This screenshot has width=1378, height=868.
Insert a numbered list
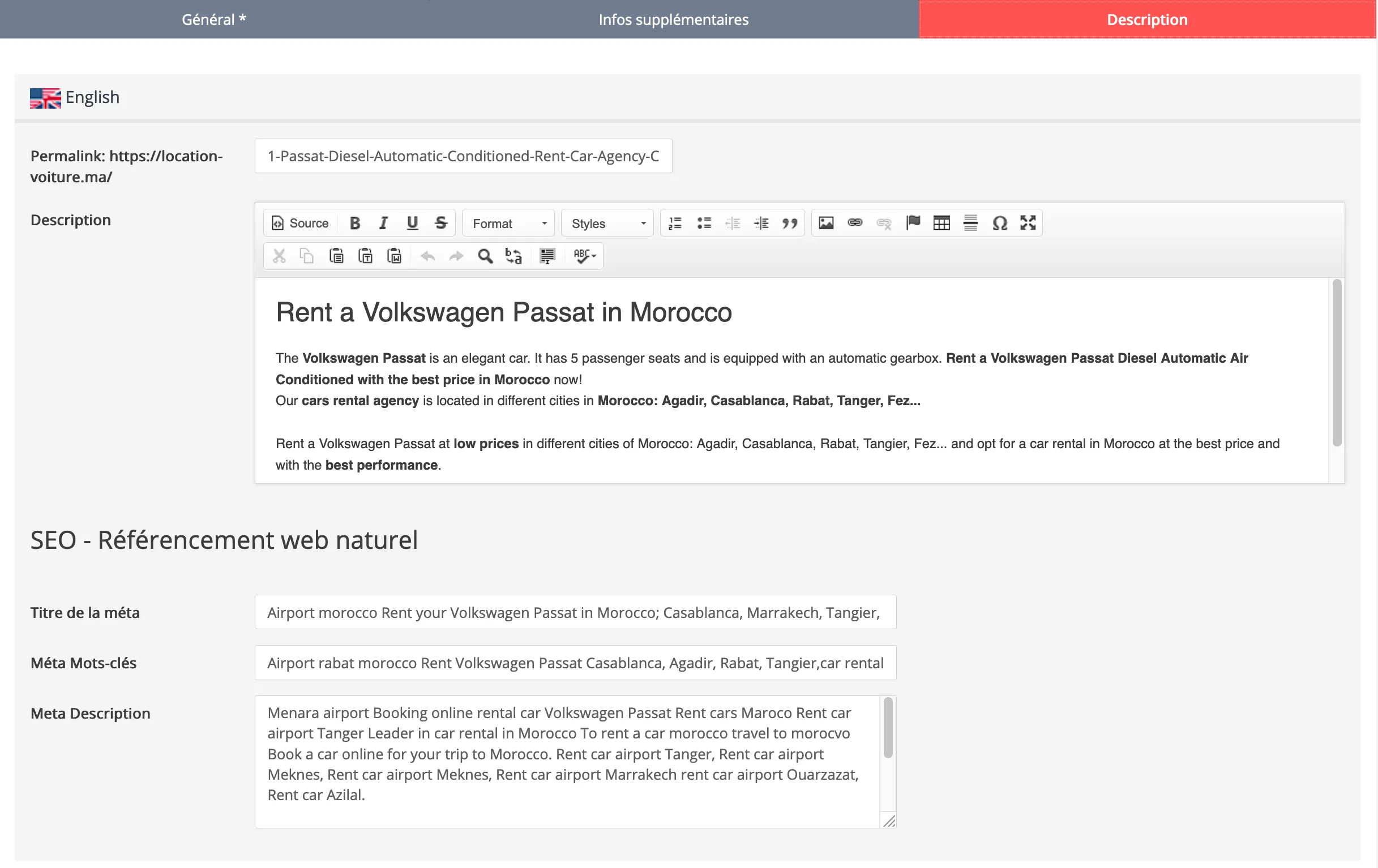[675, 223]
